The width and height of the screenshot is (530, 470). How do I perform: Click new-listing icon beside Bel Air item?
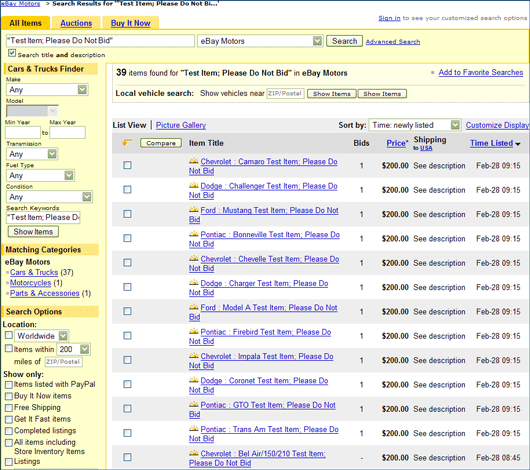tap(193, 453)
